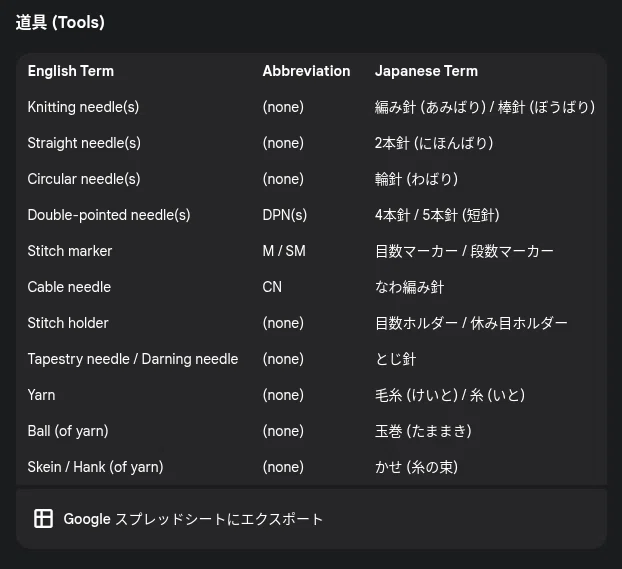Select the 'Knitting needle(s)' cell
The height and width of the screenshot is (569, 622).
point(83,107)
